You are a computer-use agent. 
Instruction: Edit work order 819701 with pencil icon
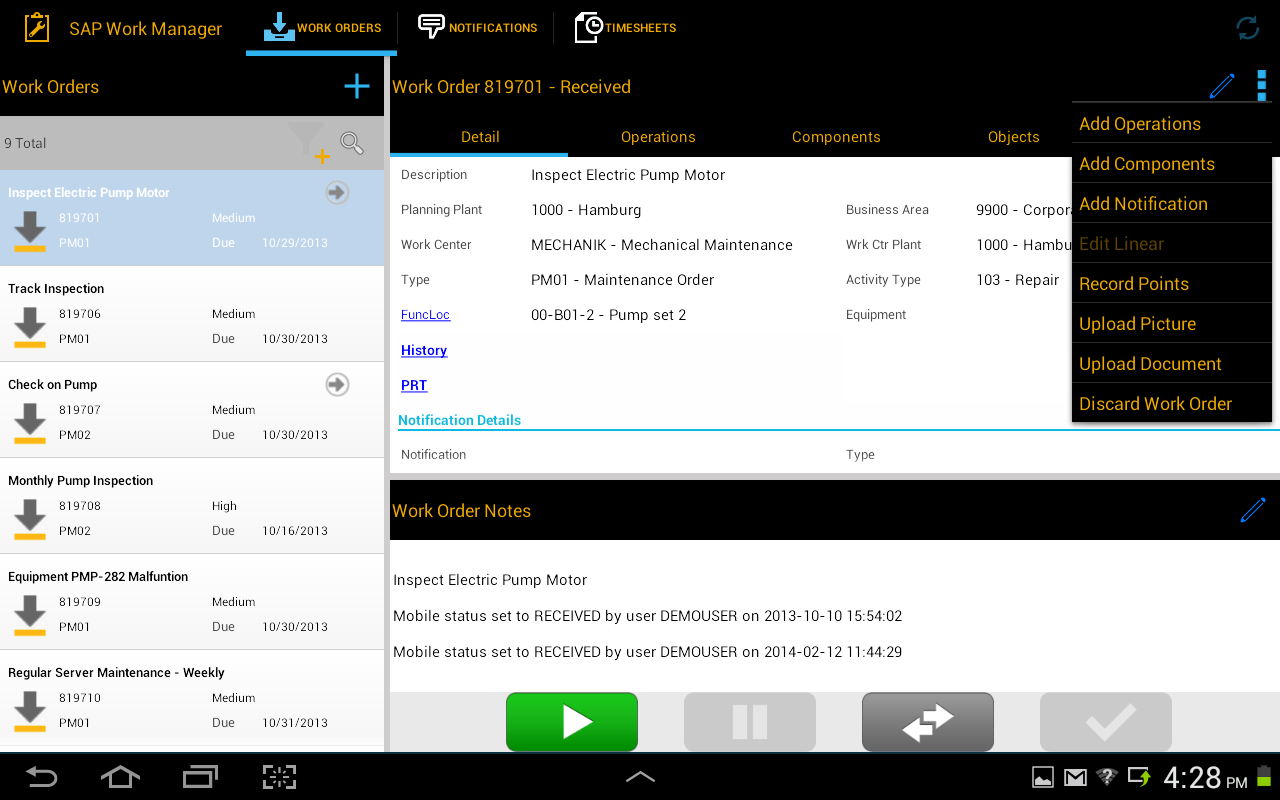click(1222, 86)
